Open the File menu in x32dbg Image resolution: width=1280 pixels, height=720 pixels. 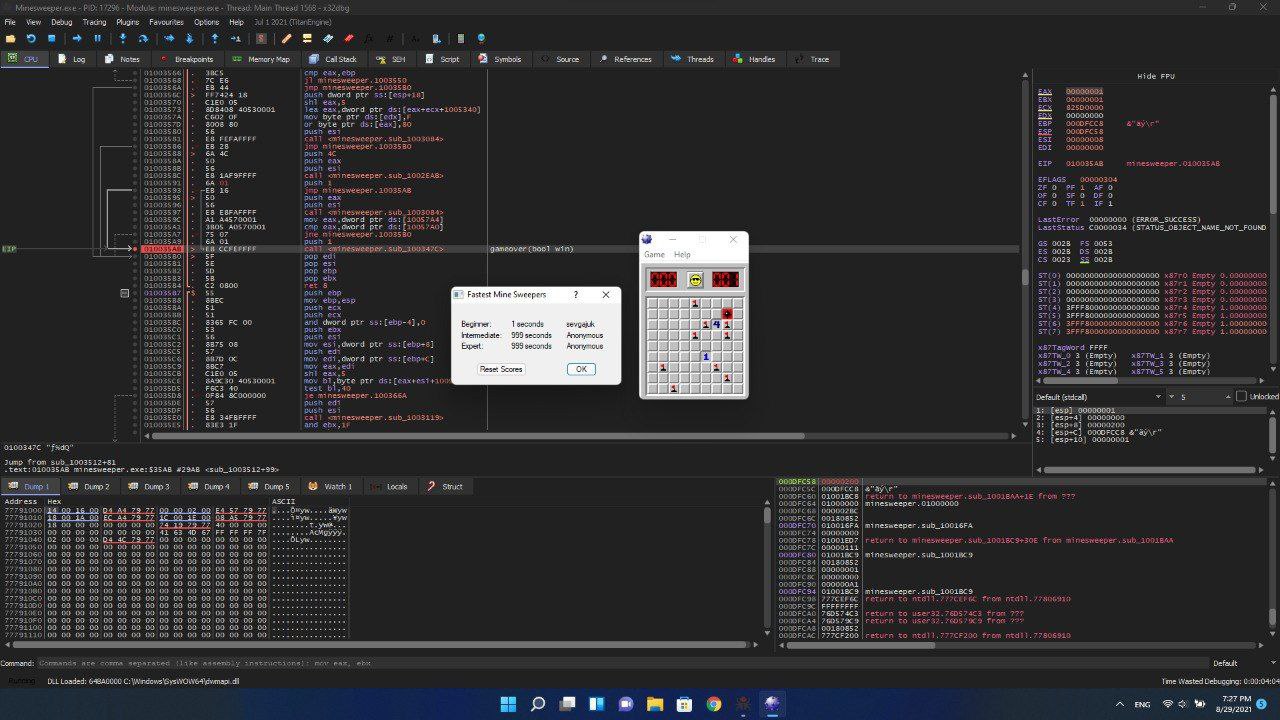11,21
